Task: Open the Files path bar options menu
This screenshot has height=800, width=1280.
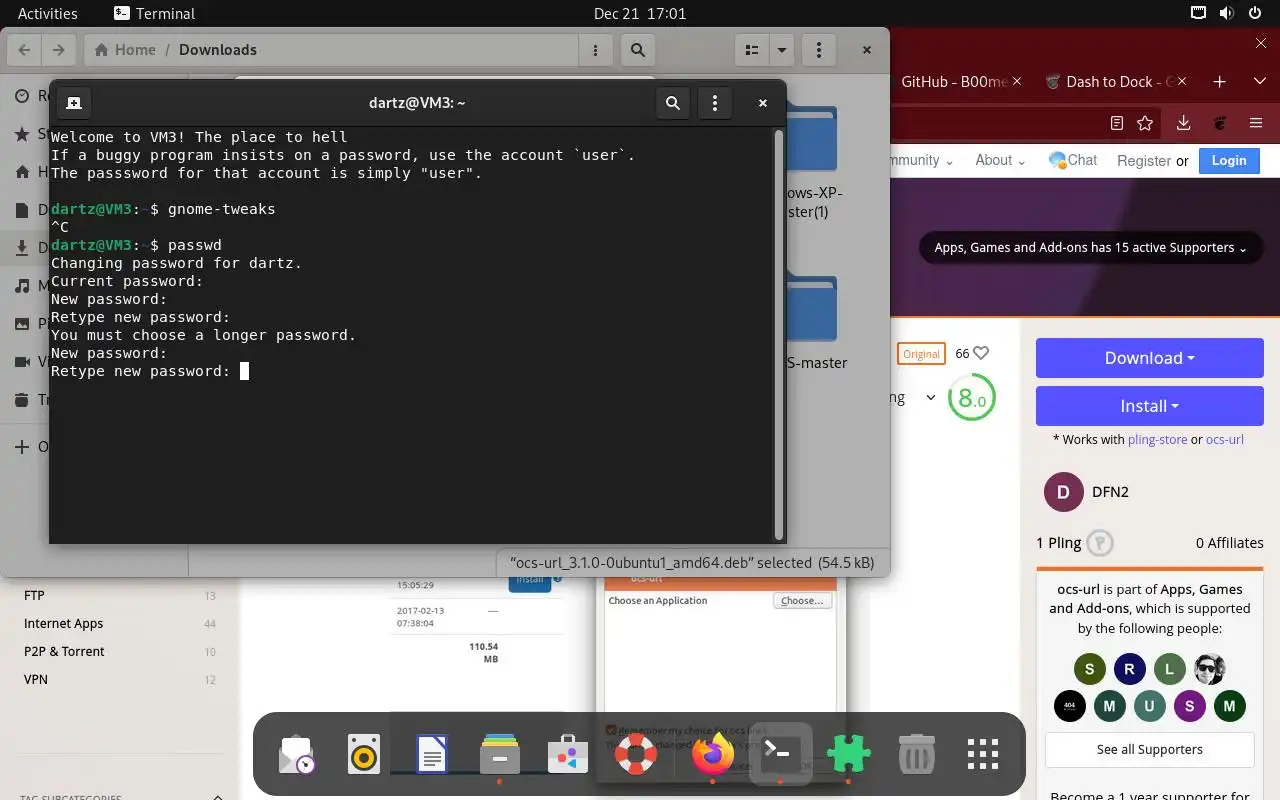Action: [596, 50]
